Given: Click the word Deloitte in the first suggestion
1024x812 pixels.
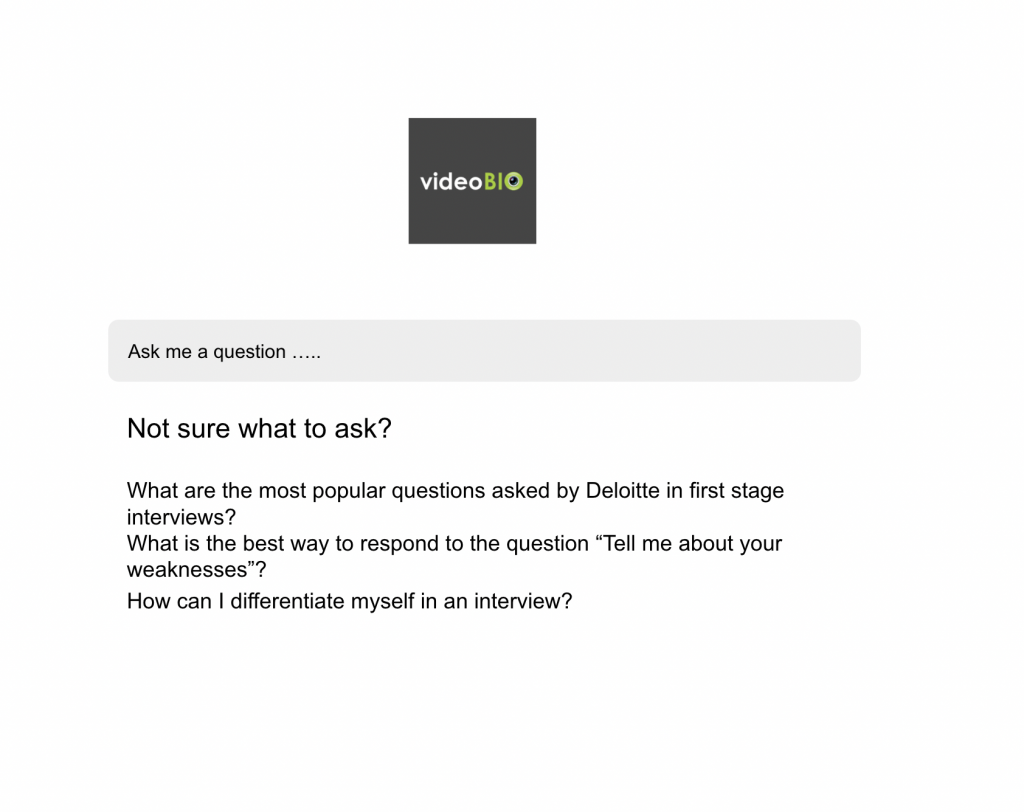Looking at the screenshot, I should (x=622, y=491).
